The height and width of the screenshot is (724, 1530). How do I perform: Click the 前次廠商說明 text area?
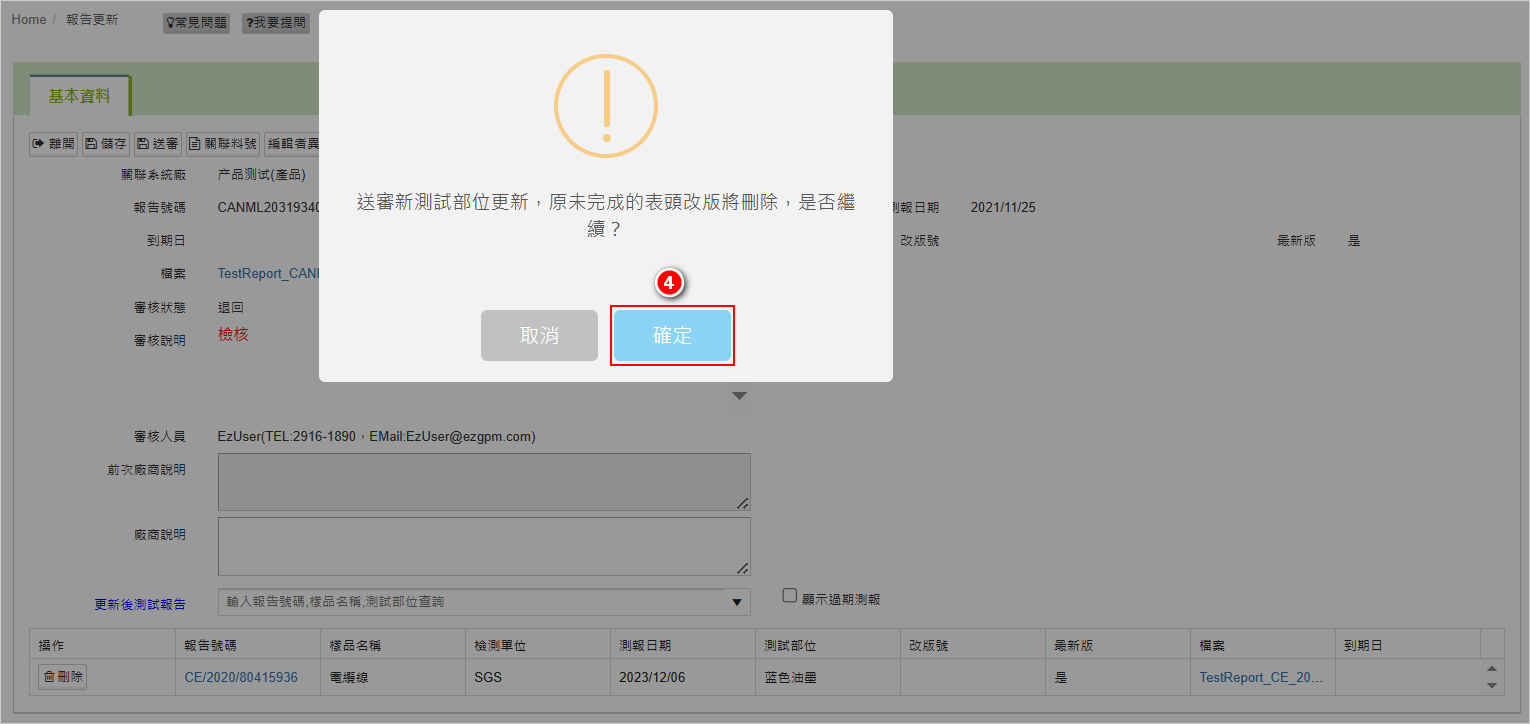click(x=484, y=482)
